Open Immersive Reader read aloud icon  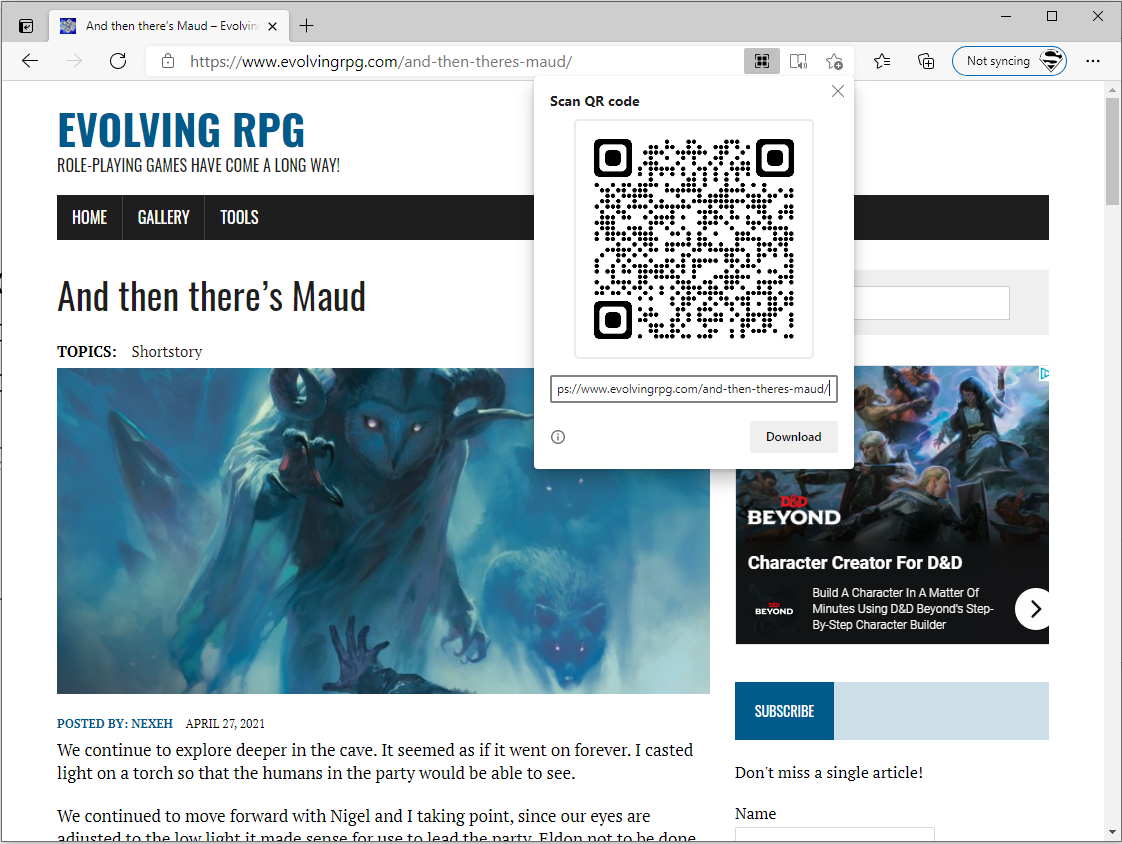[798, 62]
